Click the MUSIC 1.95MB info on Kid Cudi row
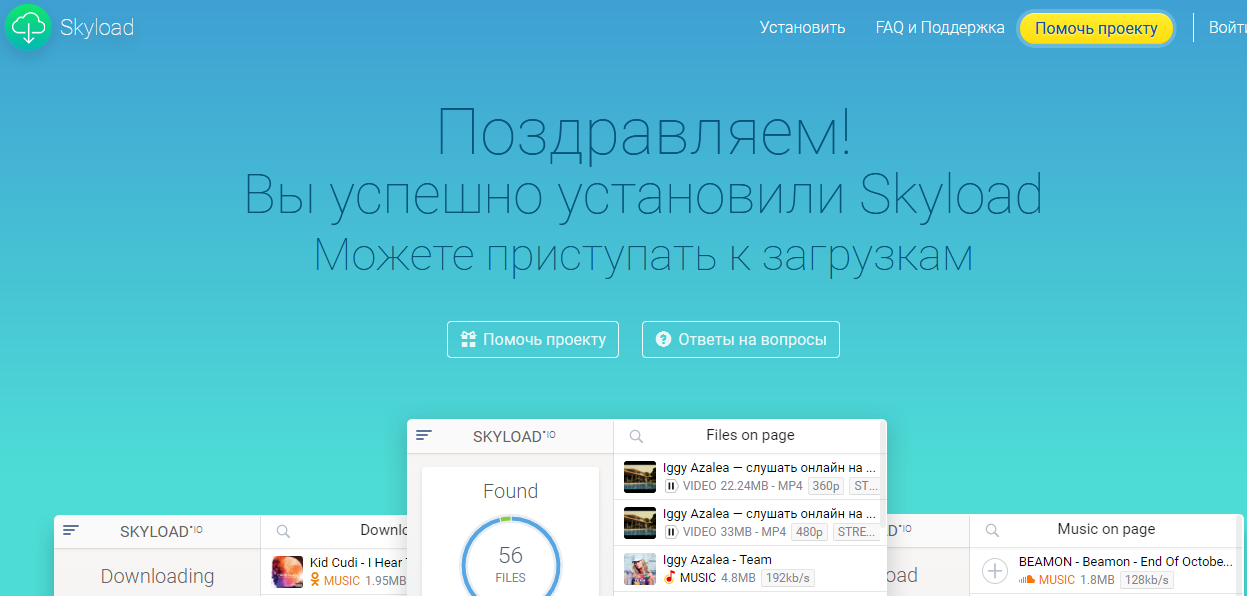 (x=365, y=580)
